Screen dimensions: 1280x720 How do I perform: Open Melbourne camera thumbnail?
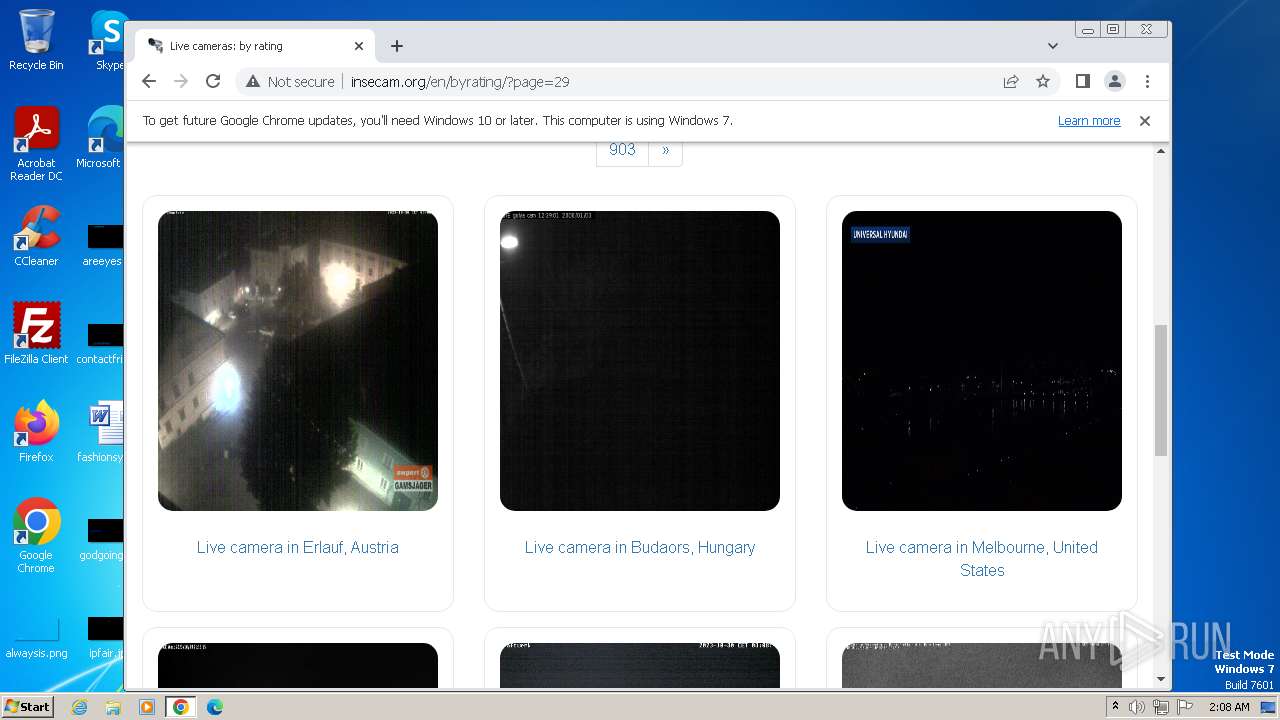(982, 361)
